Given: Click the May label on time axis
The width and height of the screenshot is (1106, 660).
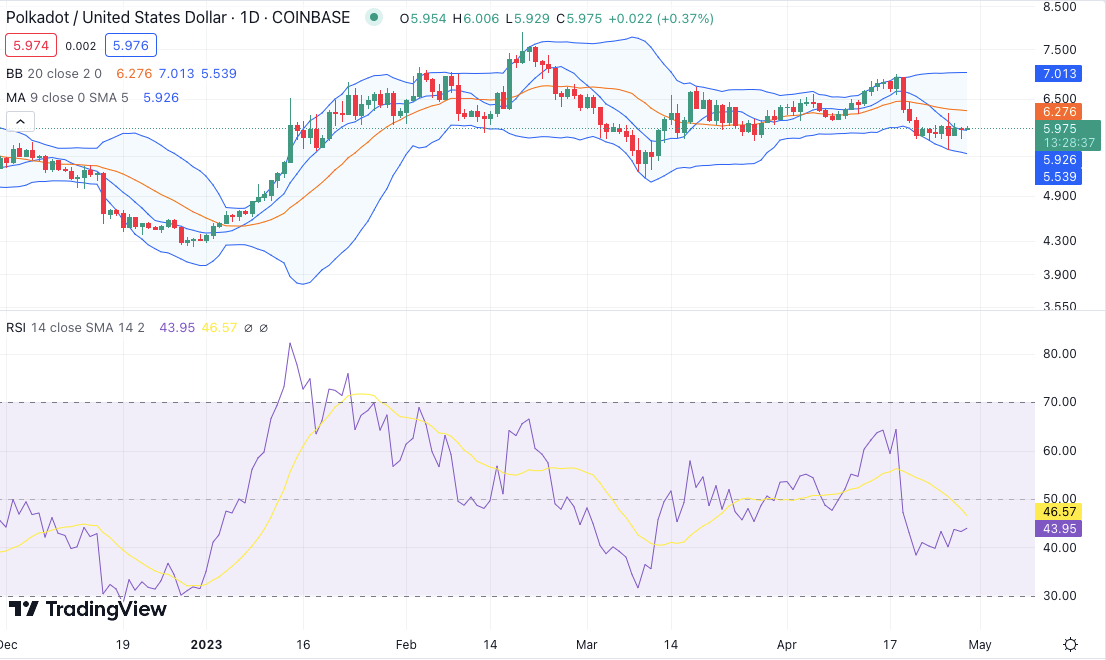Looking at the screenshot, I should pyautogui.click(x=980, y=644).
